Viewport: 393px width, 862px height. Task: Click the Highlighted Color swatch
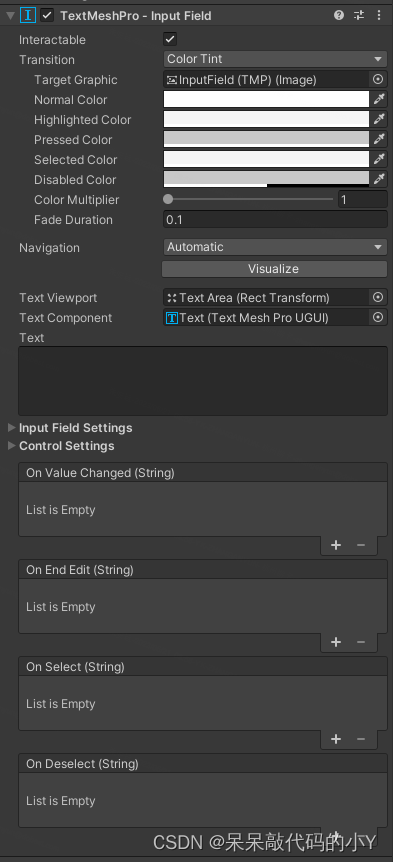267,120
